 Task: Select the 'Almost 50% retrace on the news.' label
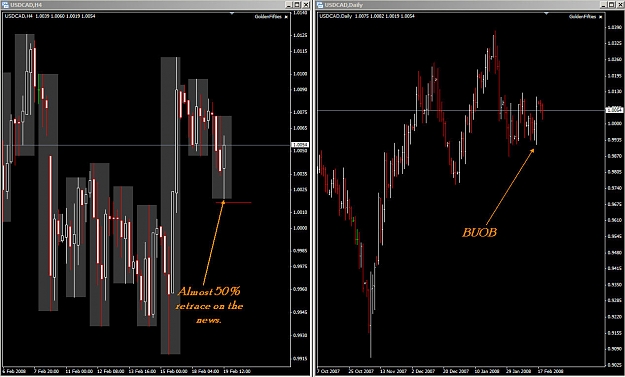210,305
